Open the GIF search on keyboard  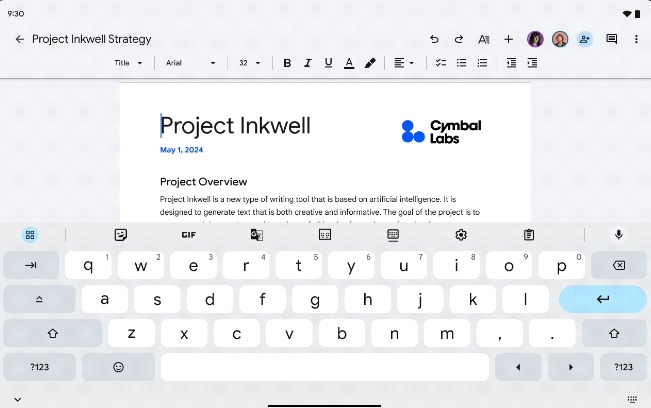pos(188,235)
